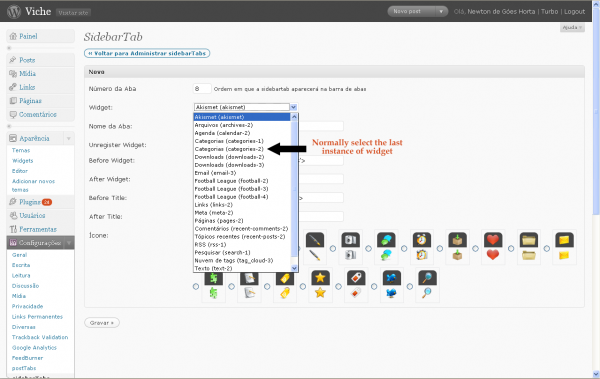Screen dimensions: 600x379
Task: Choose the notepad with pencil icon
Action: (x=249, y=286)
